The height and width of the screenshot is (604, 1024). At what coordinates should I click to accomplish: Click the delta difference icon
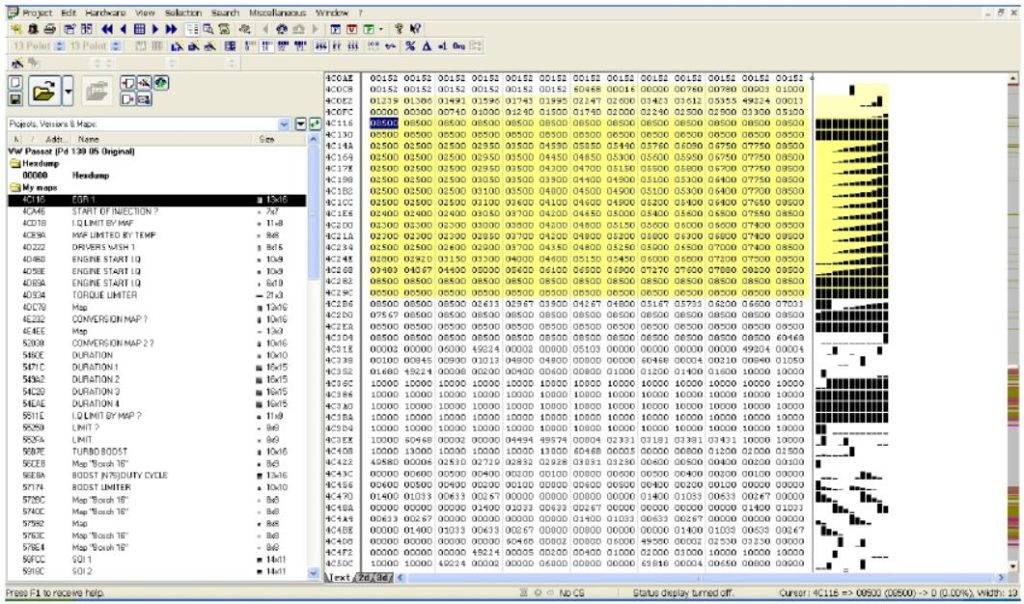[x=426, y=46]
